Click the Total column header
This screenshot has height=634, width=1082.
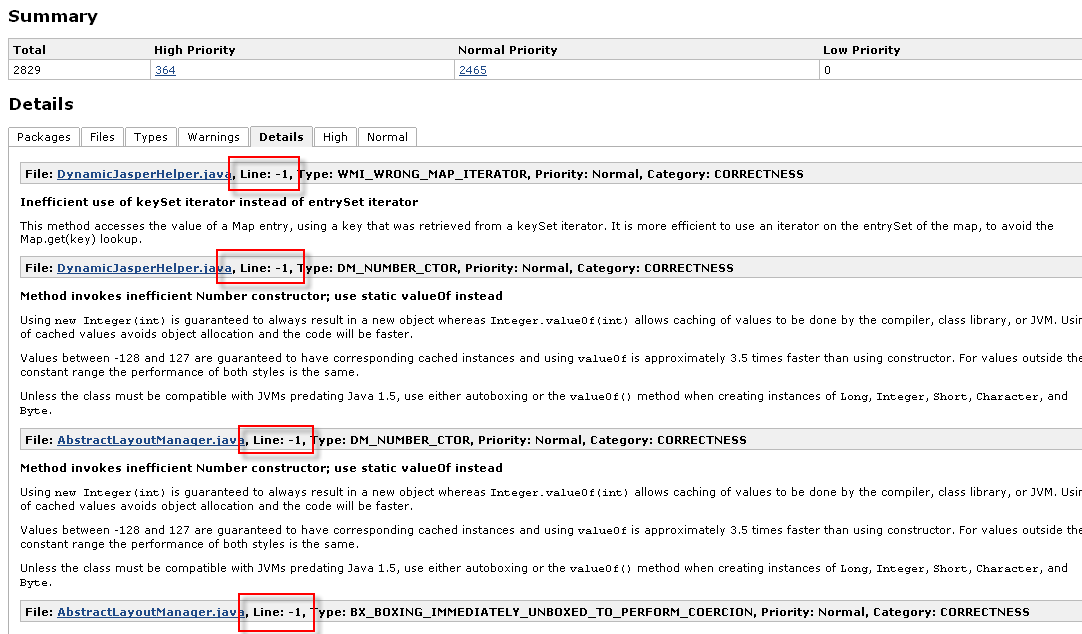click(x=30, y=50)
